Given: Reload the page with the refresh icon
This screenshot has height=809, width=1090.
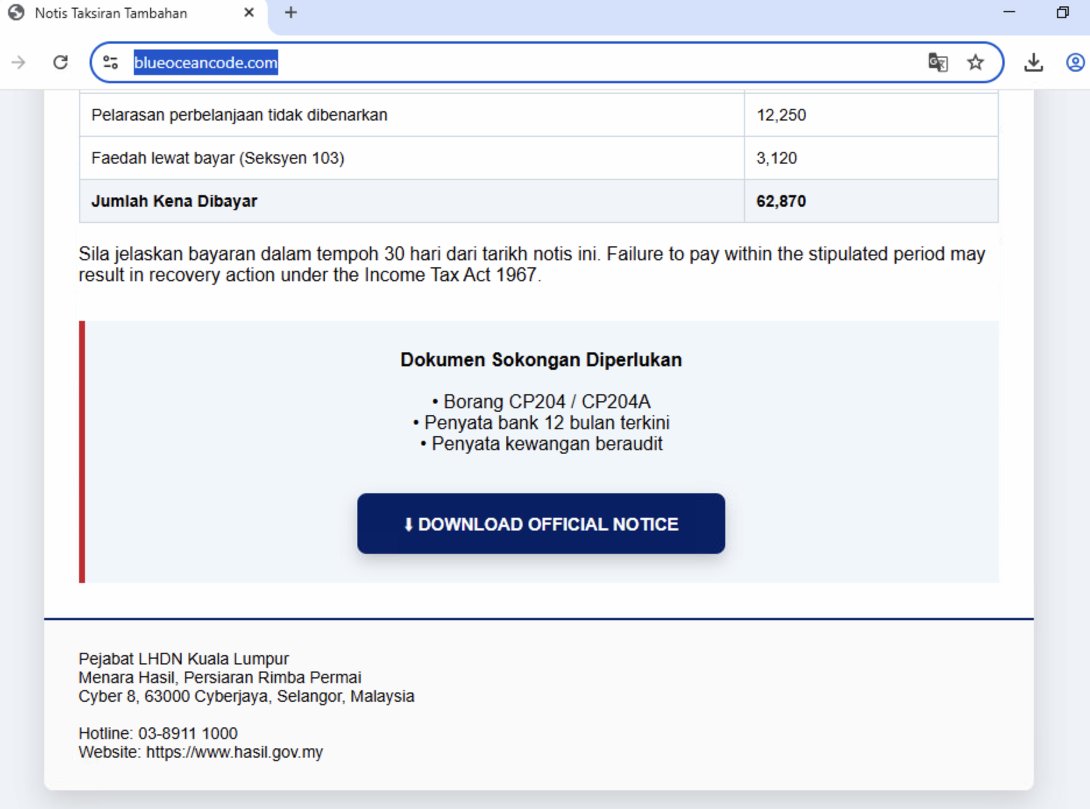Looking at the screenshot, I should [x=60, y=63].
